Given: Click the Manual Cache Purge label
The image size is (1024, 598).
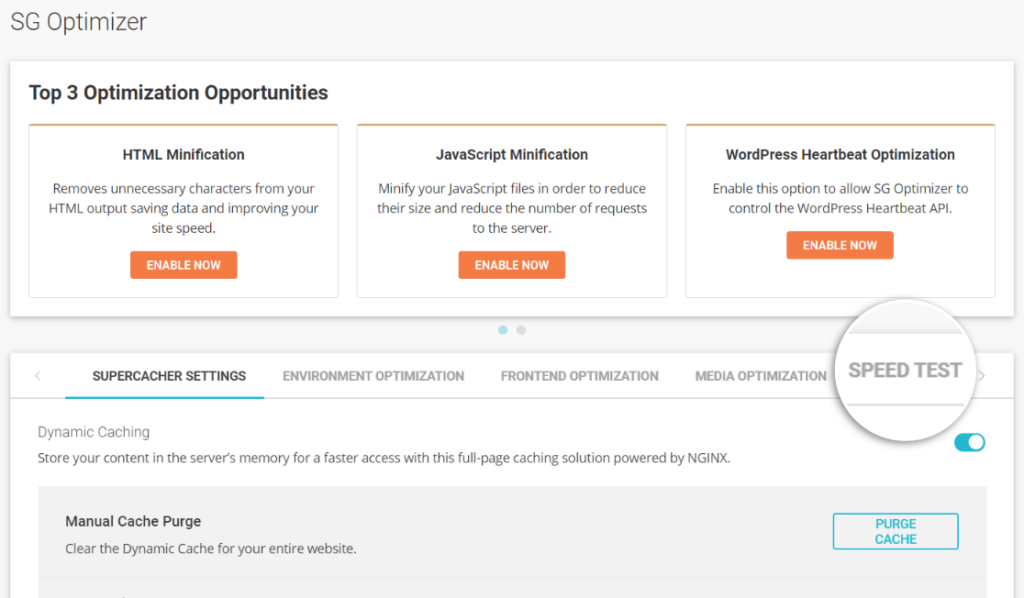Looking at the screenshot, I should 133,521.
